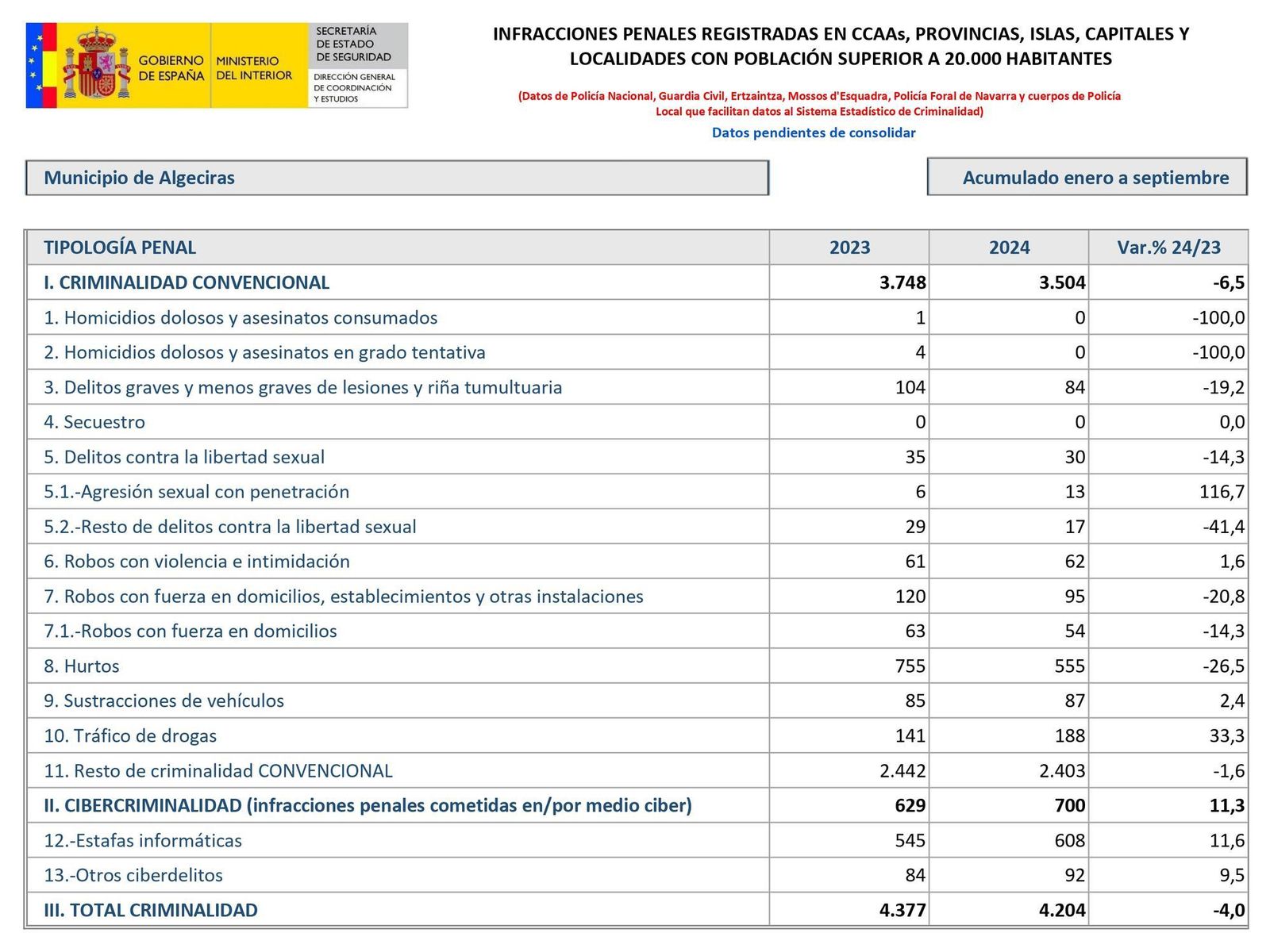Open the 8. Hurtos entry
The height and width of the screenshot is (952, 1270).
pos(83,666)
